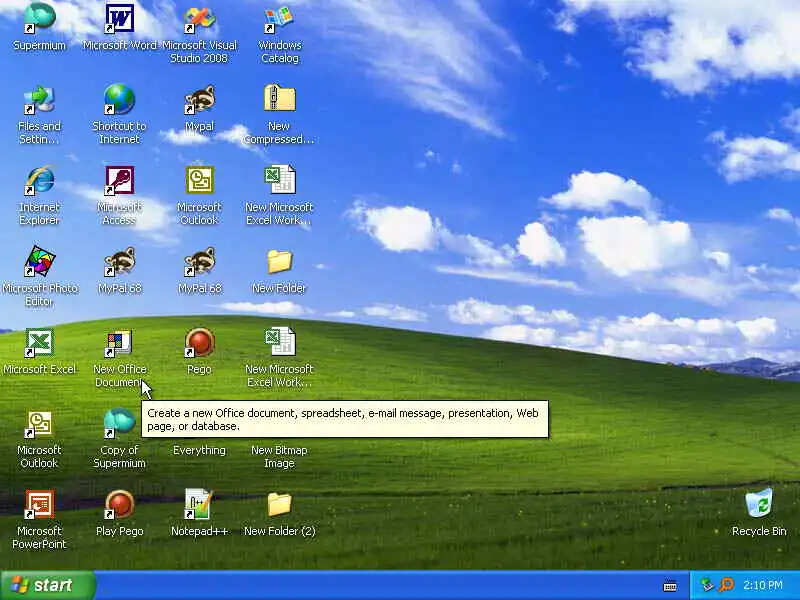The width and height of the screenshot is (800, 600).
Task: Click the 2:10 PM taskbar clock
Action: [763, 585]
